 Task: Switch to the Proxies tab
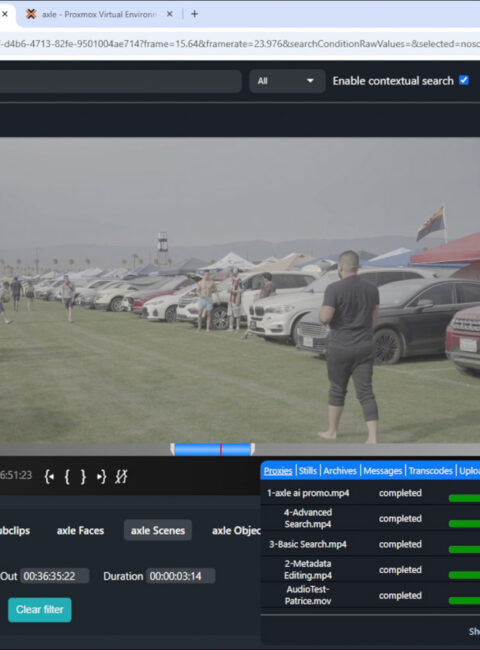tap(278, 471)
